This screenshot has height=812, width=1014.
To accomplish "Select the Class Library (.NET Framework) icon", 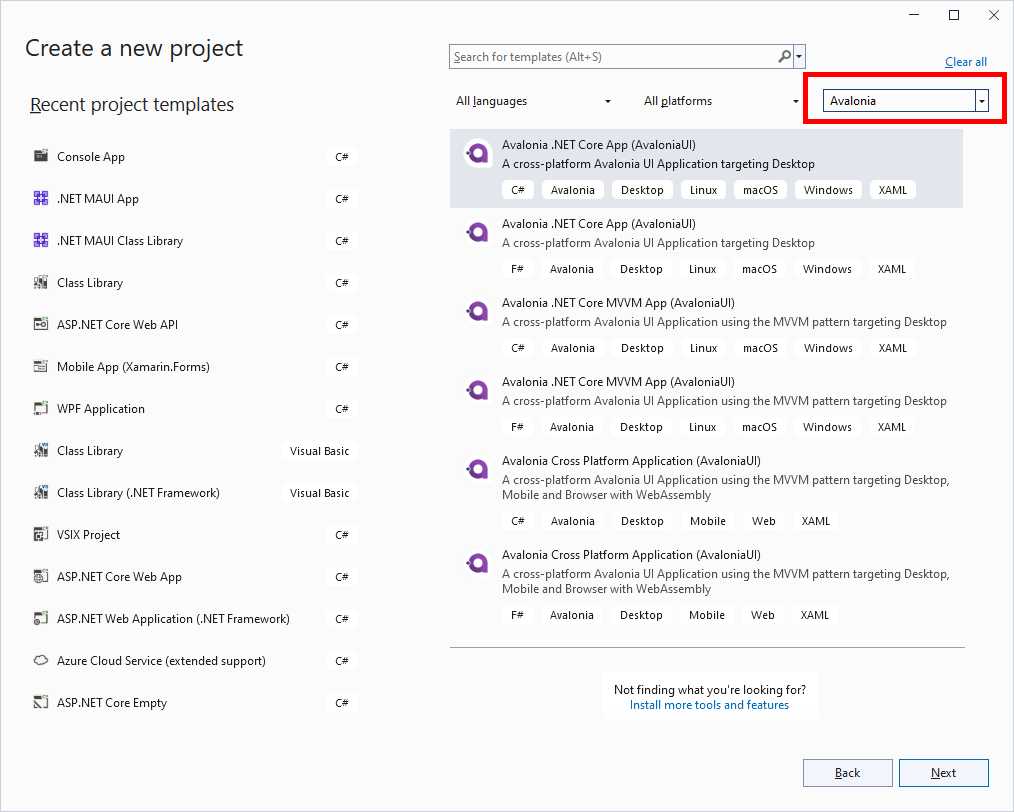I will point(41,491).
